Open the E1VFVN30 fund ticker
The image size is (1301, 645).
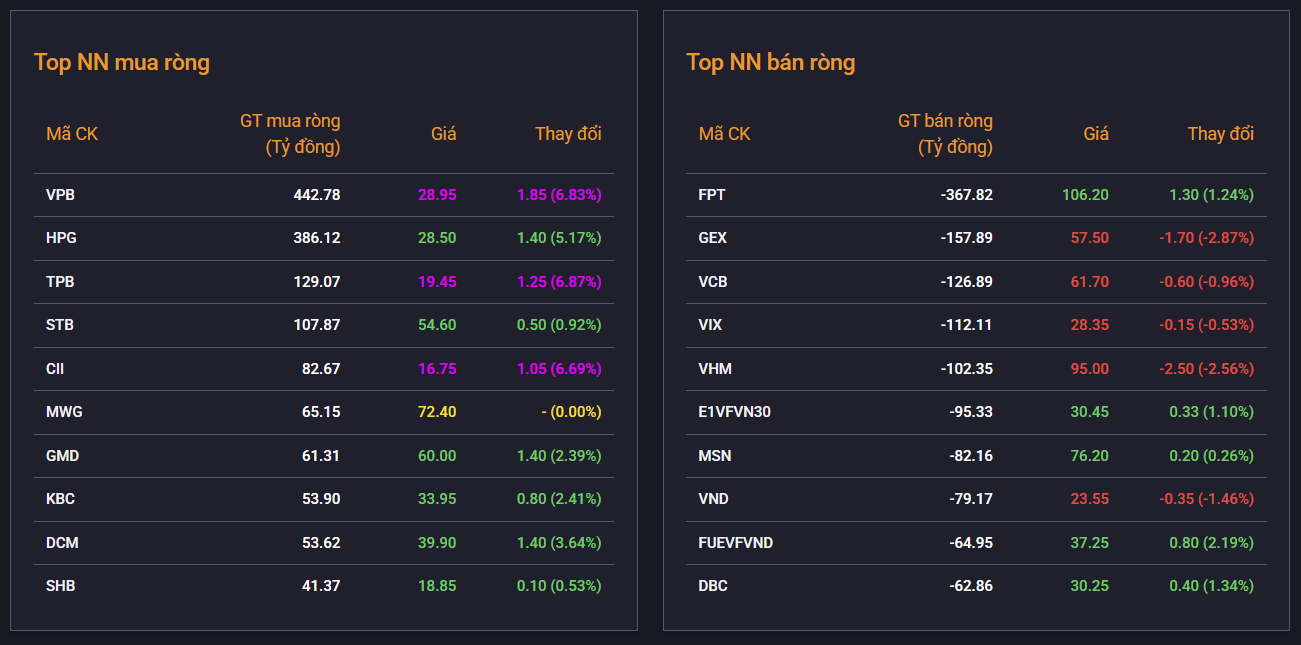(x=735, y=412)
